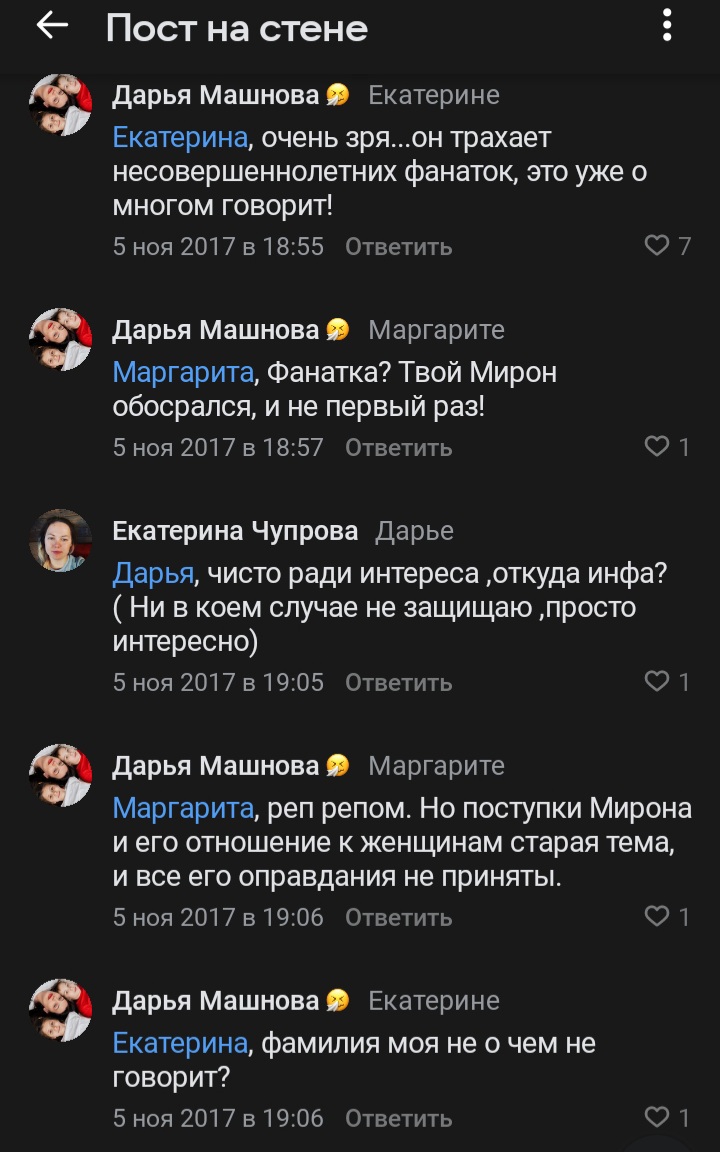
Task: Open Екатерина Чупрова's profile picture
Action: (60, 540)
